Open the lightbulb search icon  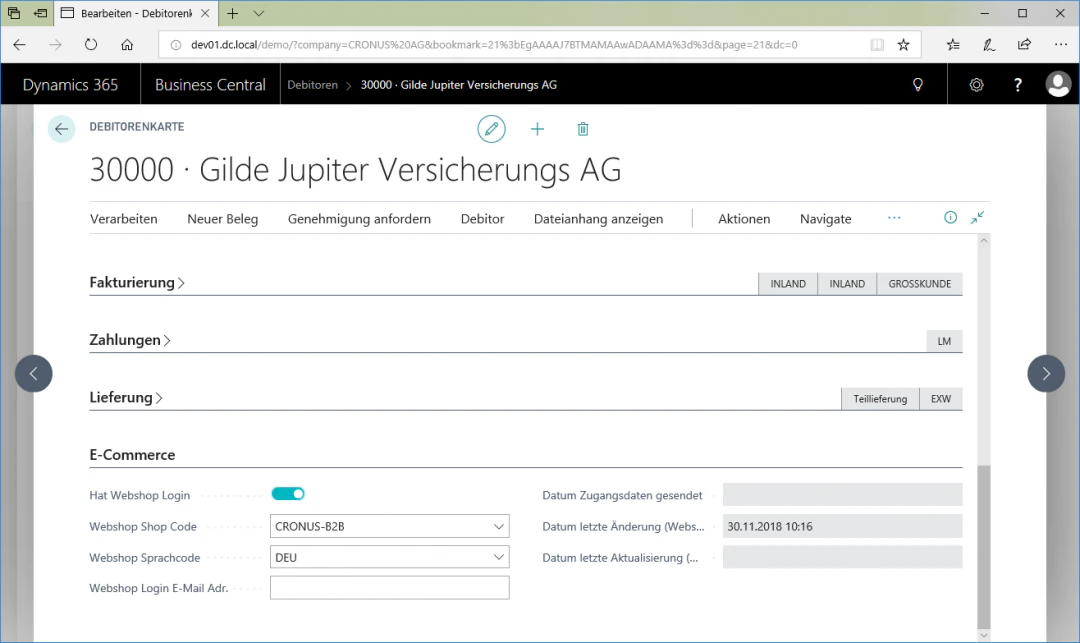(917, 85)
